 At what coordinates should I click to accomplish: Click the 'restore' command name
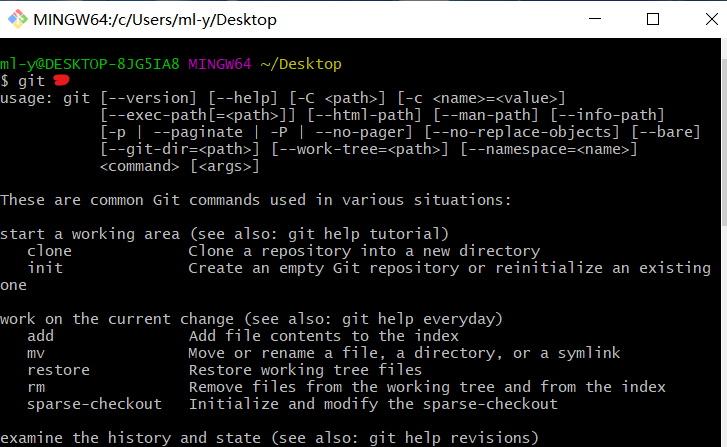point(58,370)
